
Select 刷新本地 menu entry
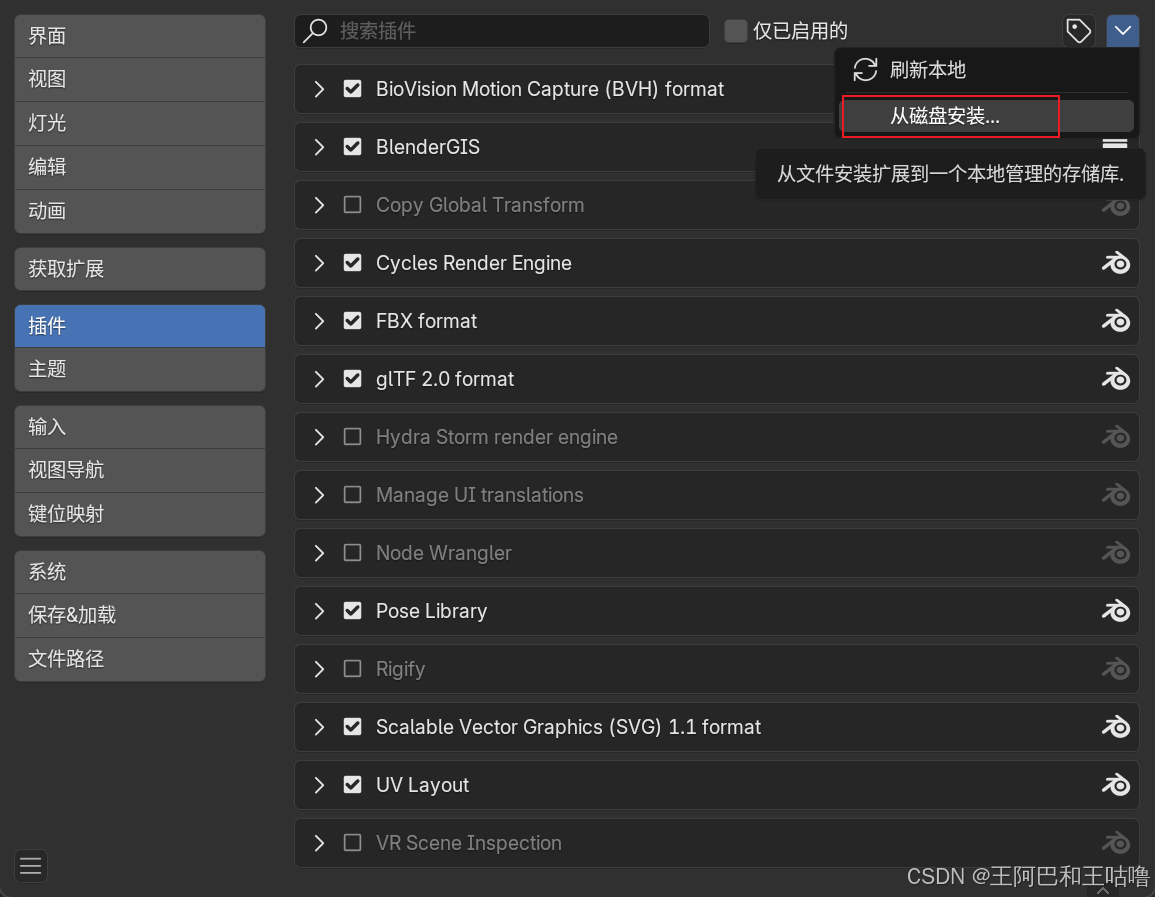pyautogui.click(x=986, y=70)
